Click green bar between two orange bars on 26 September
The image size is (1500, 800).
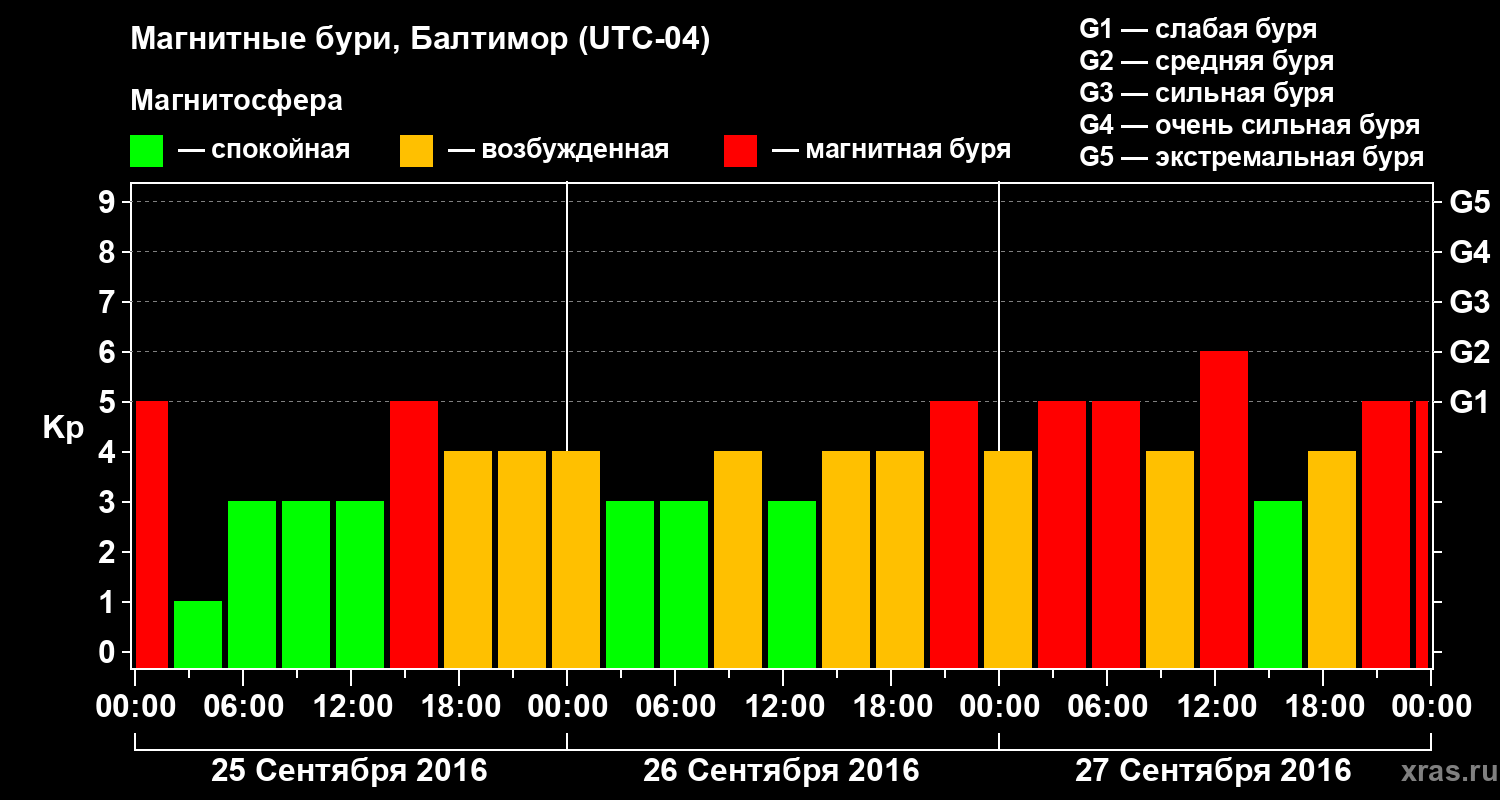[x=792, y=585]
